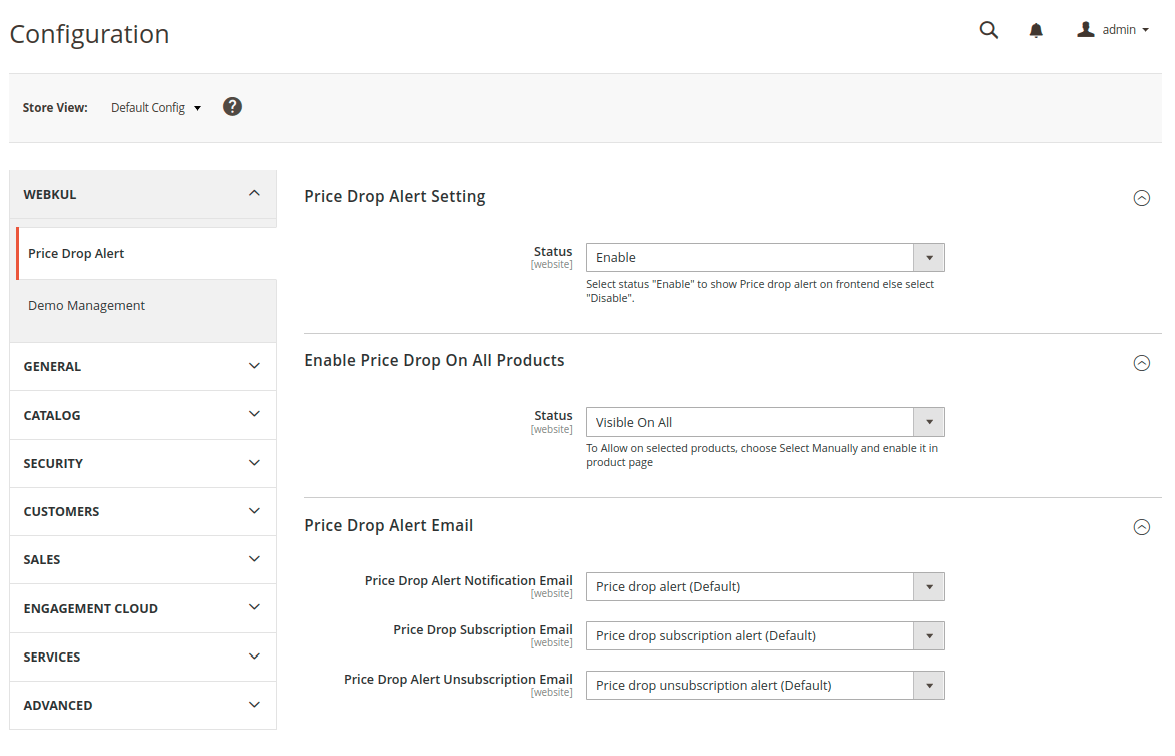Open the Engagement Cloud section
The height and width of the screenshot is (756, 1175).
coord(142,607)
